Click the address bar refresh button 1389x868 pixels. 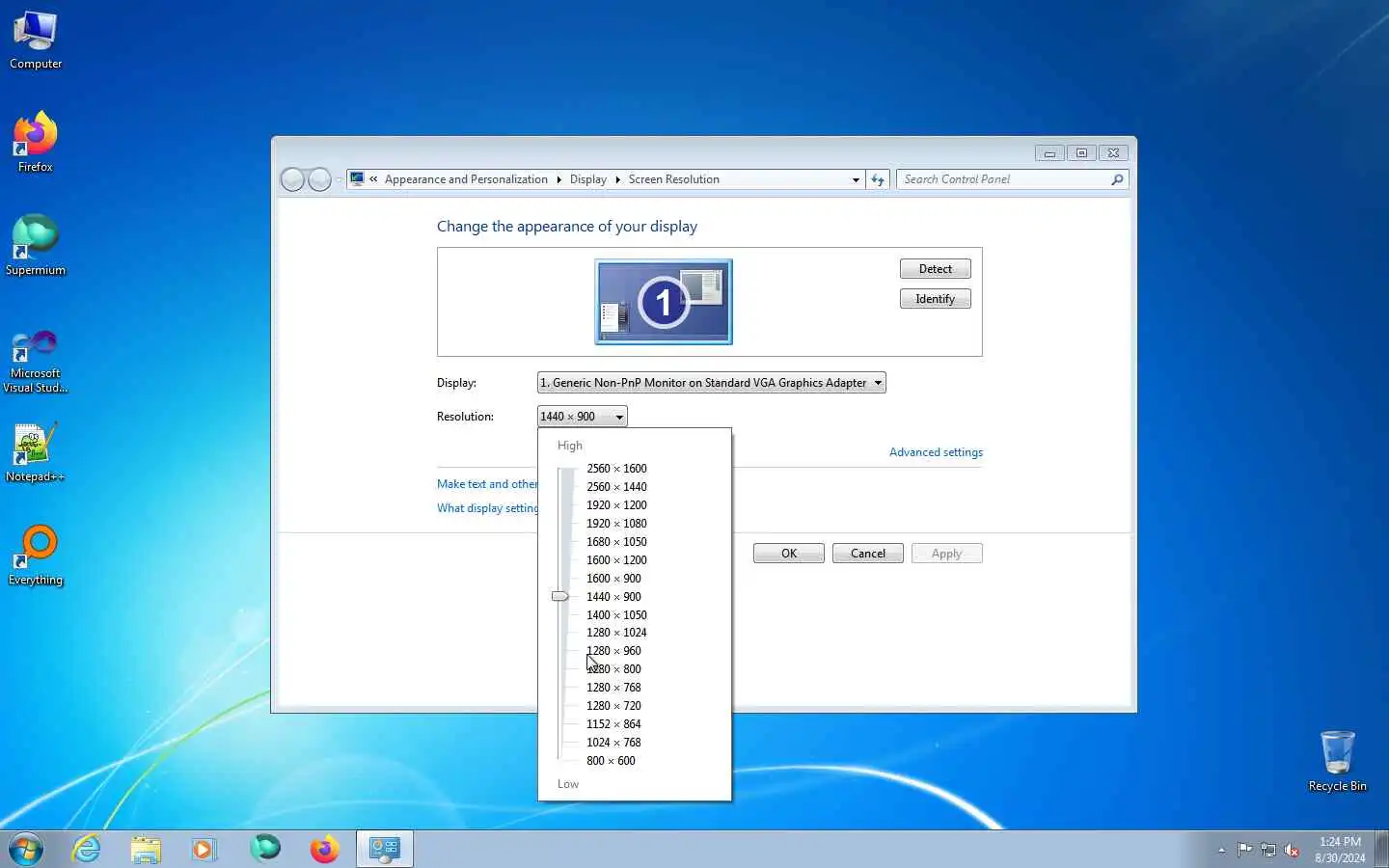coord(877,179)
